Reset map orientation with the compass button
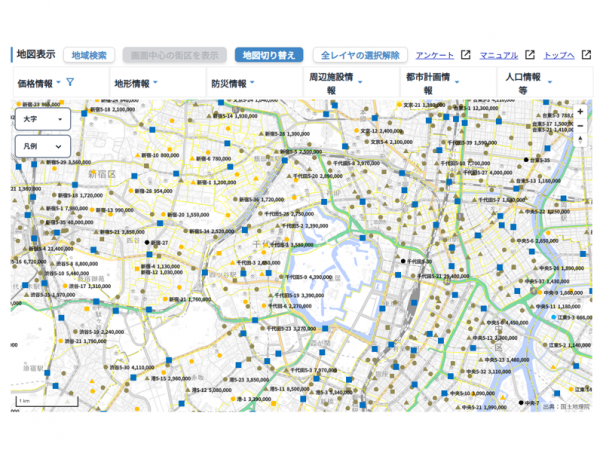Image resolution: width=600 pixels, height=450 pixels. click(x=580, y=140)
